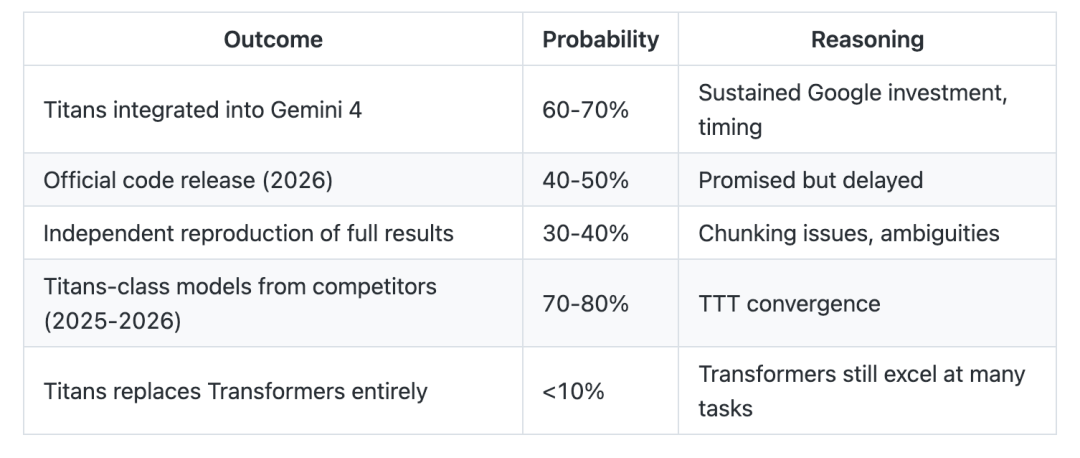Image resolution: width=1080 pixels, height=458 pixels.
Task: Click the Probability column header
Action: click(600, 40)
